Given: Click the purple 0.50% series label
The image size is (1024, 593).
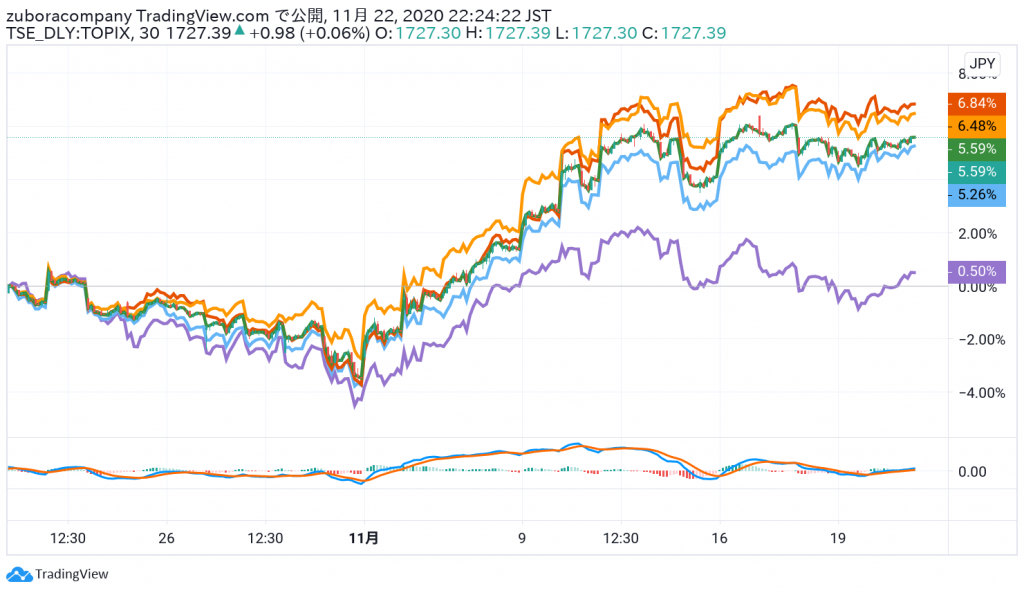Looking at the screenshot, I should (975, 271).
